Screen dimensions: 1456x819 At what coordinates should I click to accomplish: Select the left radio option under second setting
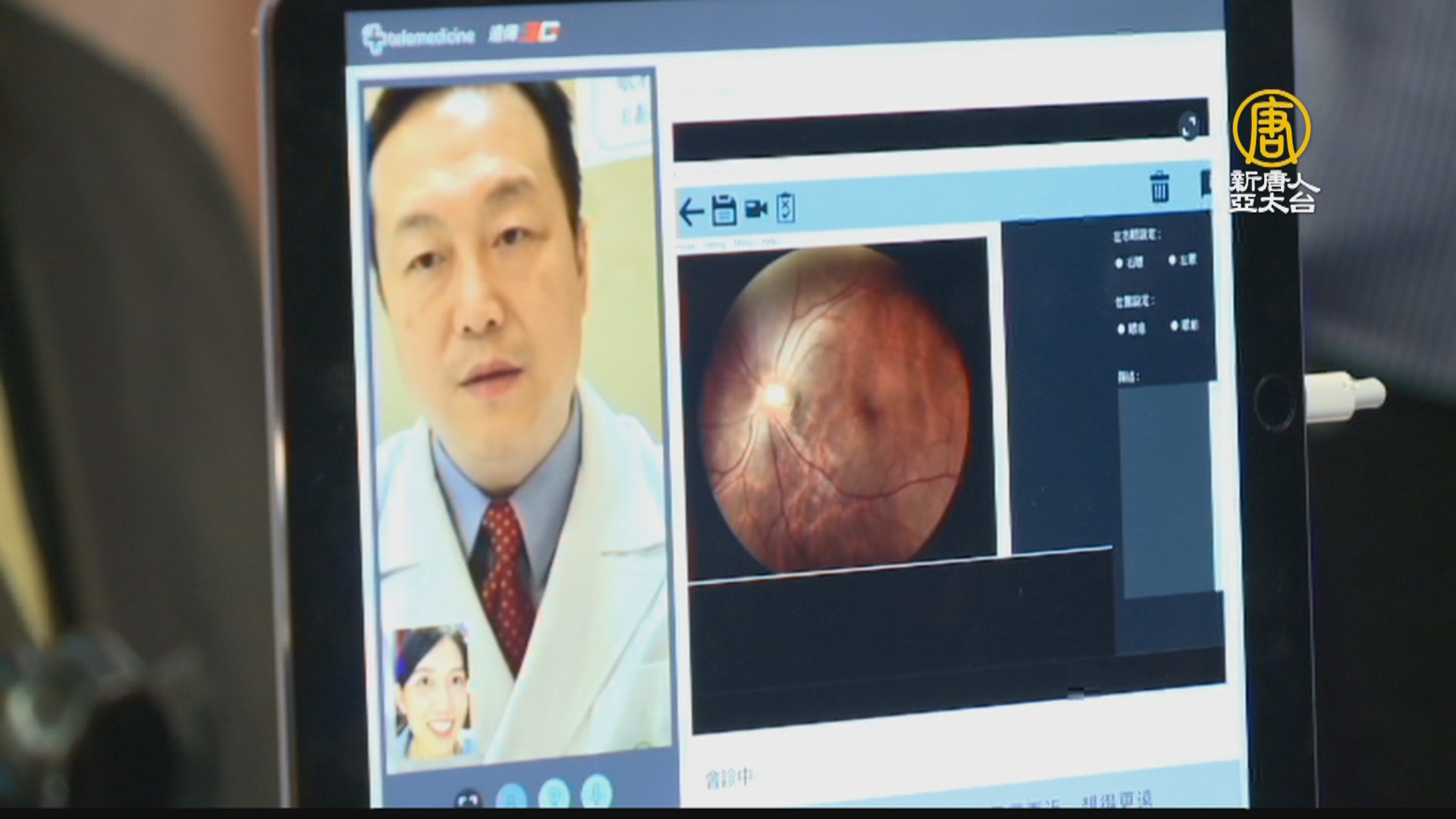[x=1122, y=329]
